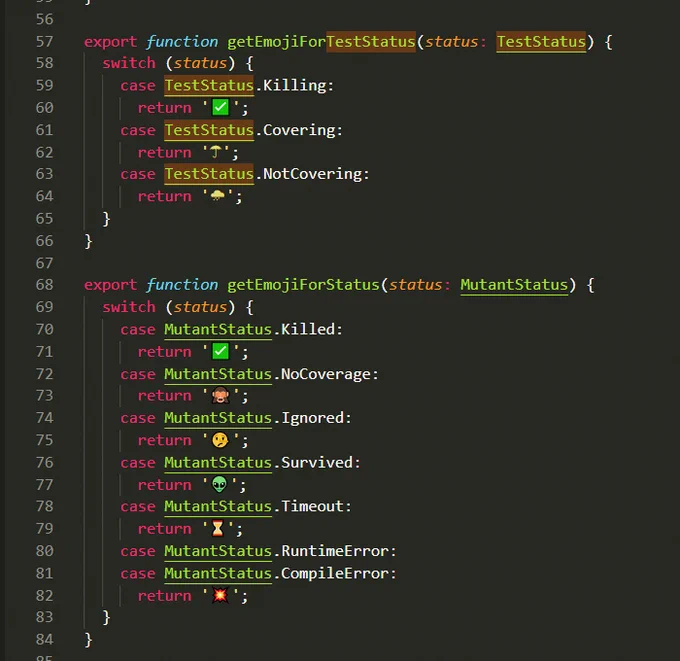Click the MutantStatus type annotation on line 68
Image resolution: width=680 pixels, height=661 pixels.
514,285
